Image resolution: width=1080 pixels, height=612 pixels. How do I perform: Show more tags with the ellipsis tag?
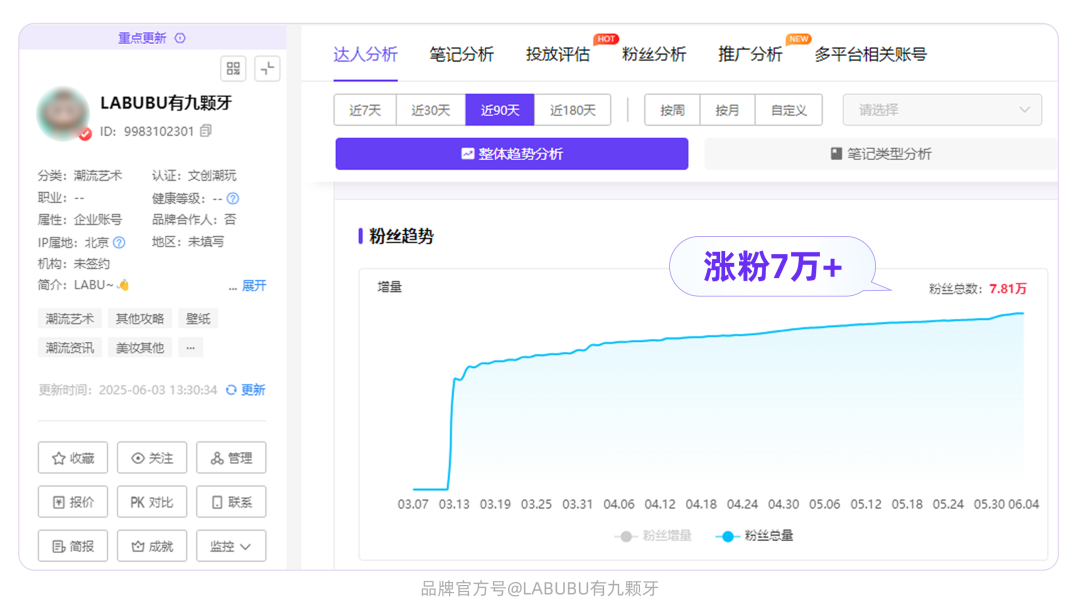191,348
